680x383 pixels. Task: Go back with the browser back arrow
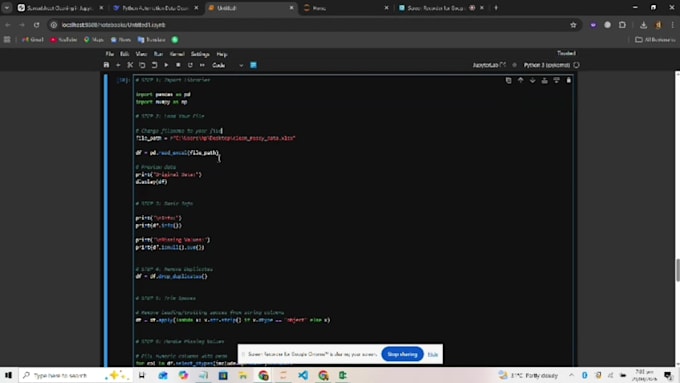pyautogui.click(x=8, y=25)
